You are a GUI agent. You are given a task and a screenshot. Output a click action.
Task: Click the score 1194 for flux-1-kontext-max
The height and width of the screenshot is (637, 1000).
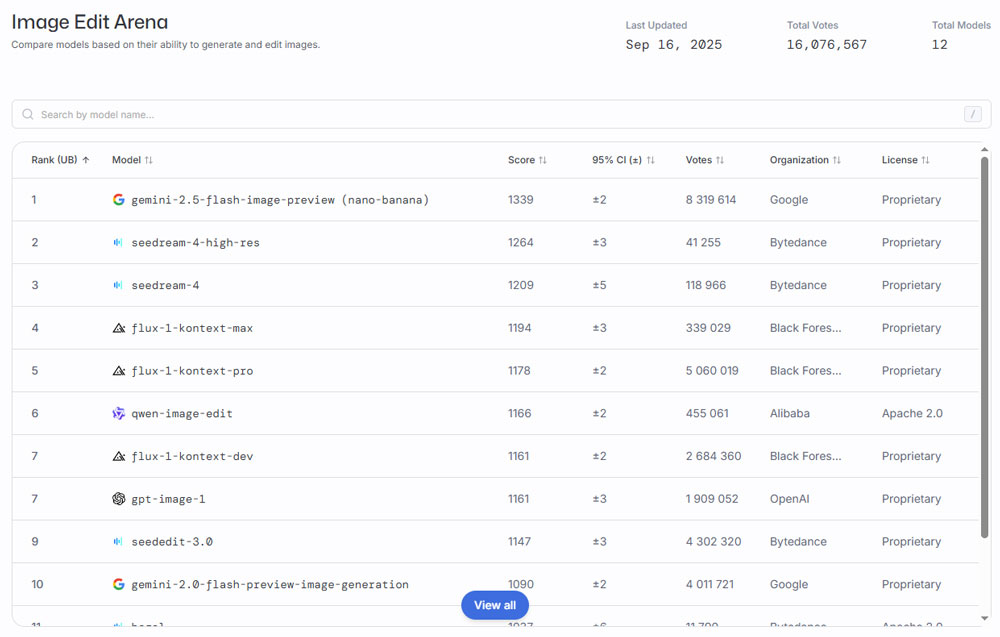[x=520, y=328]
